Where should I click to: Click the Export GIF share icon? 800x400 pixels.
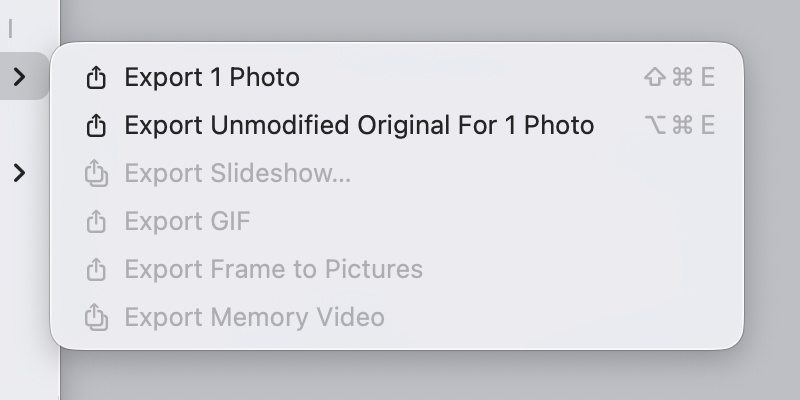(96, 221)
